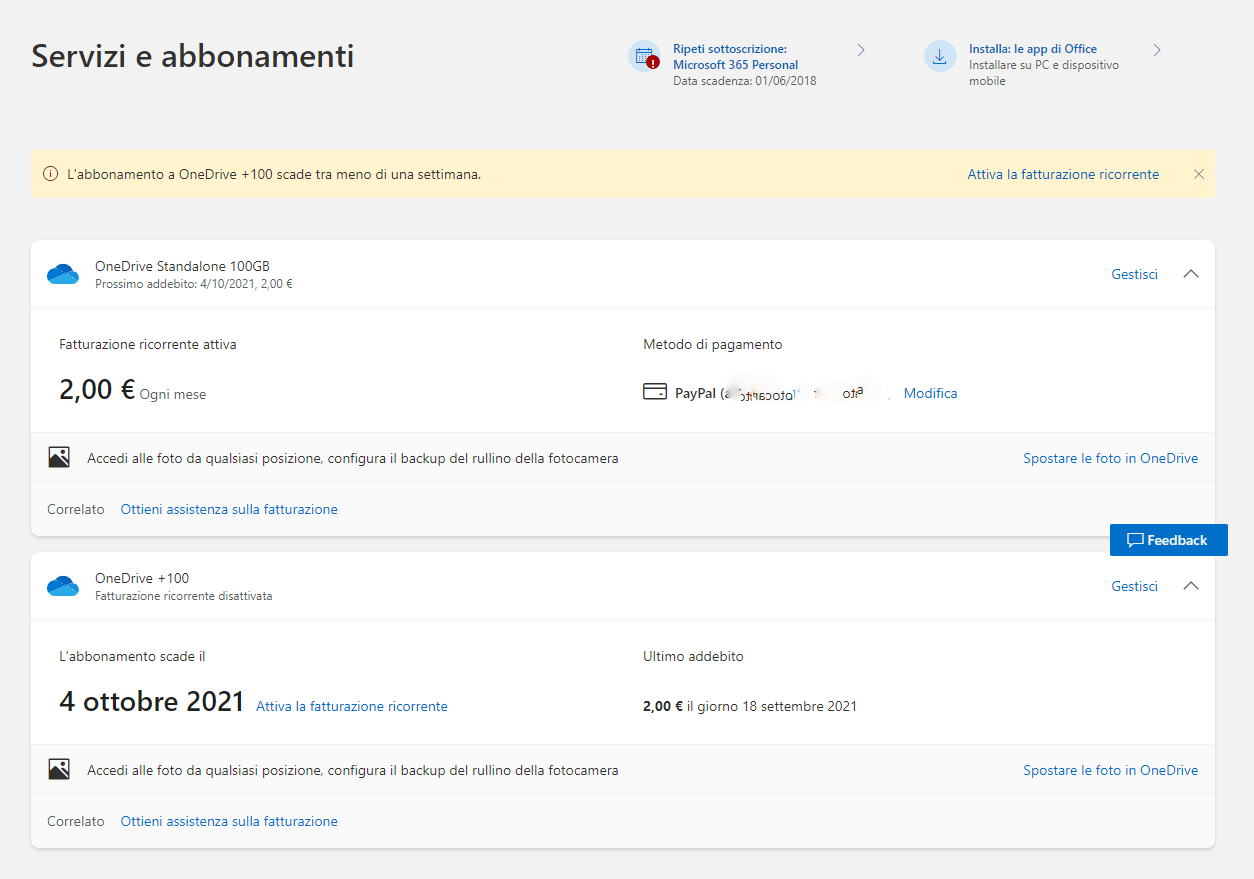Screen dimensions: 1254x879
Task: Click Spostare le foto in OneDrive in +100 card
Action: pos(1110,770)
